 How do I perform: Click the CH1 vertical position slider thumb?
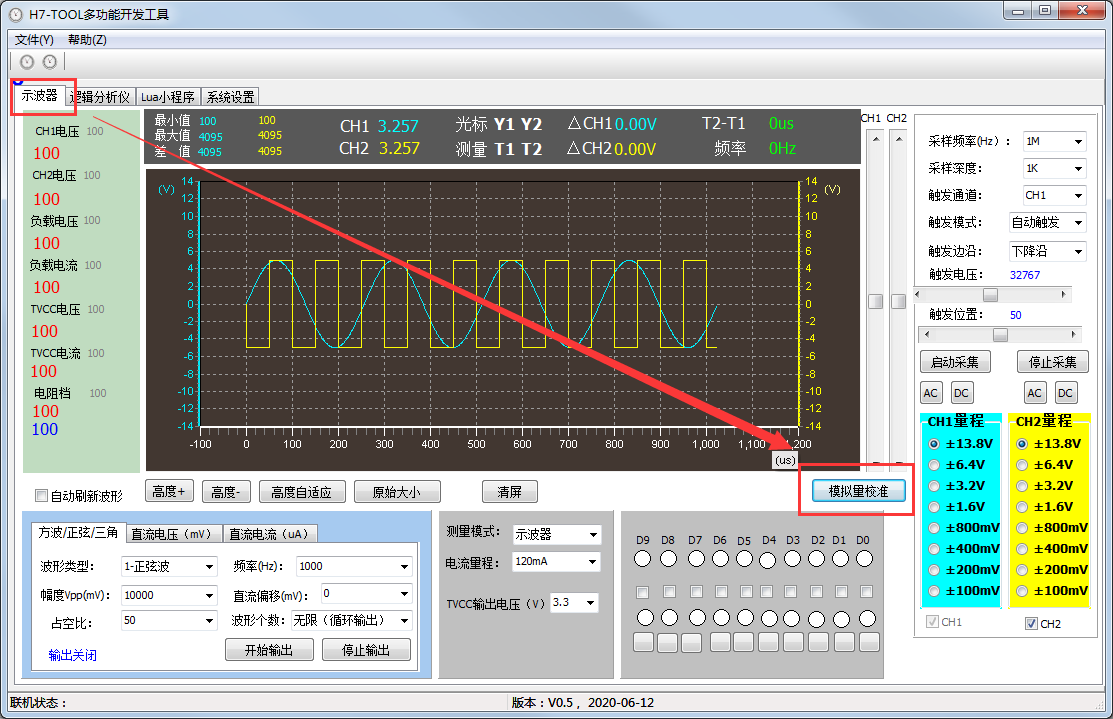click(x=876, y=302)
